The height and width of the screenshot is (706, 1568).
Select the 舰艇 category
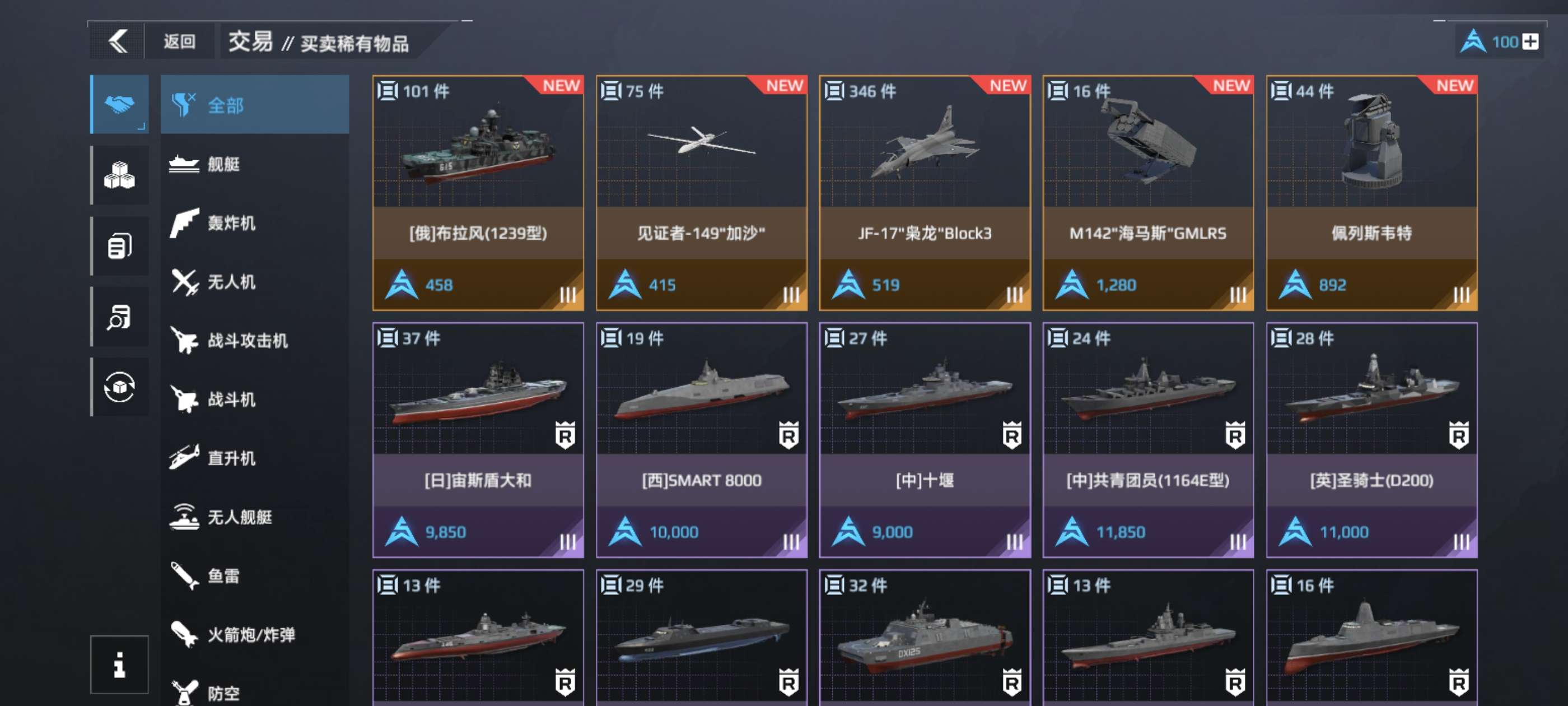coord(255,164)
